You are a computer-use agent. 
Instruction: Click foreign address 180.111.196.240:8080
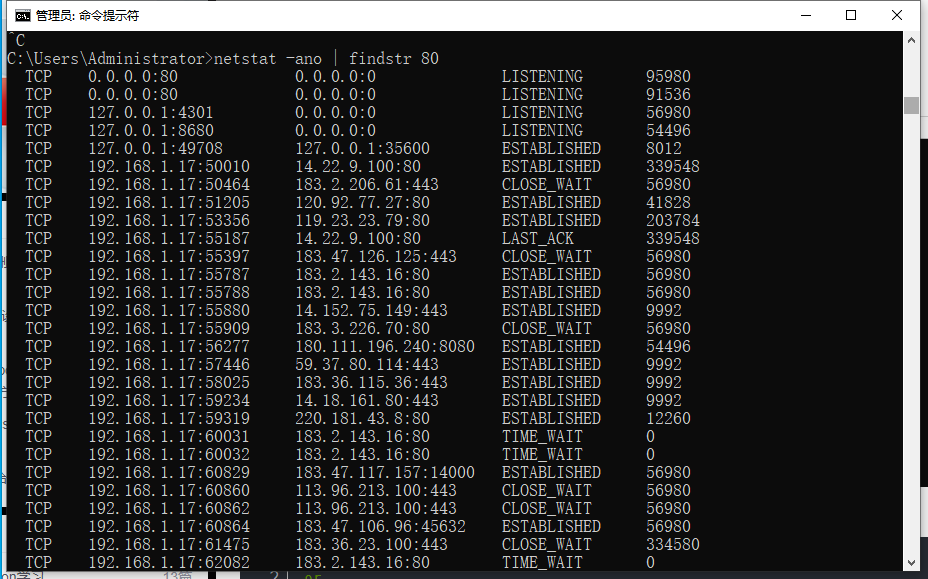385,346
